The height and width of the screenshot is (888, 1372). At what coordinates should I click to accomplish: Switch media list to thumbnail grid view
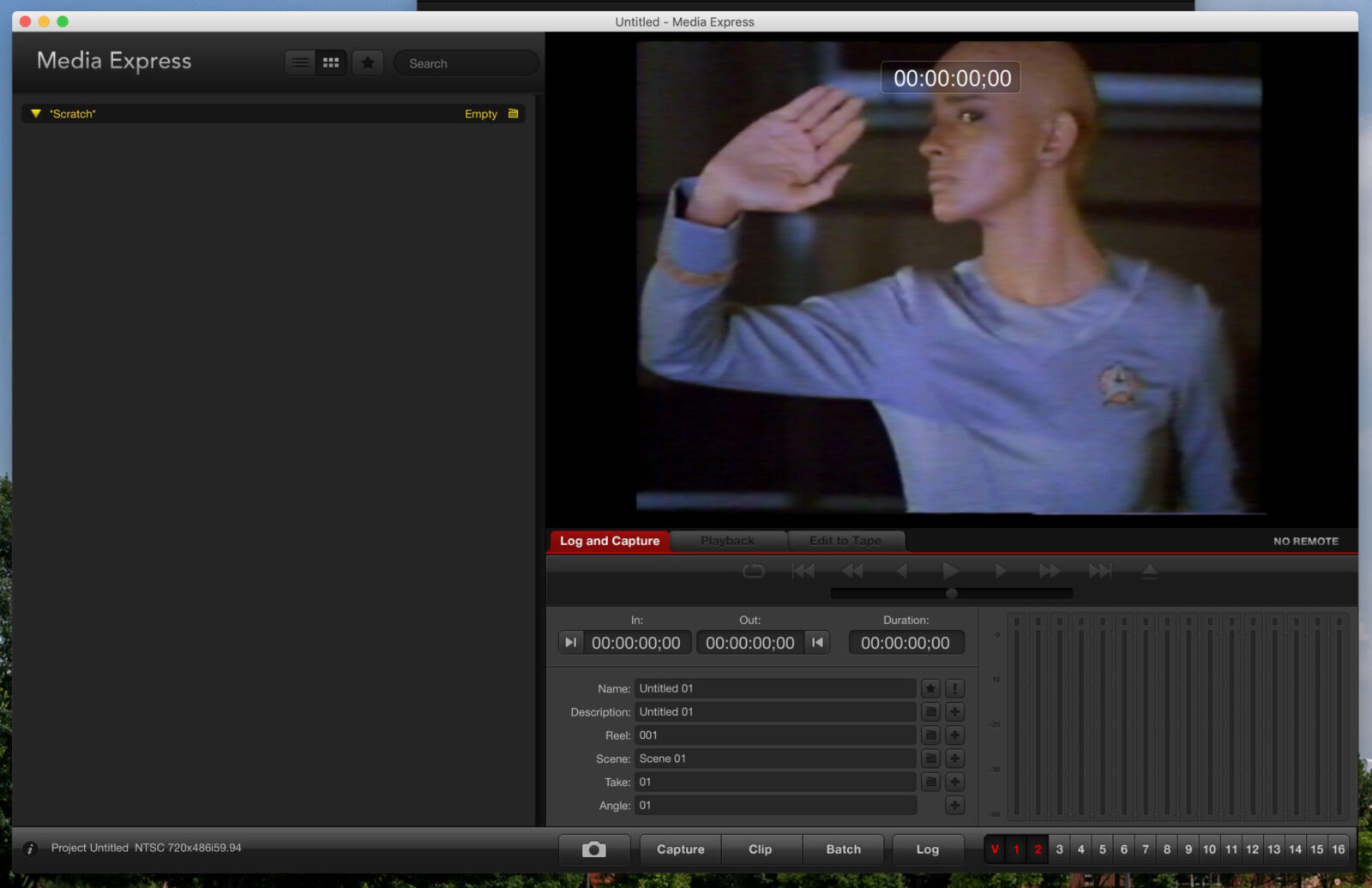pos(331,63)
